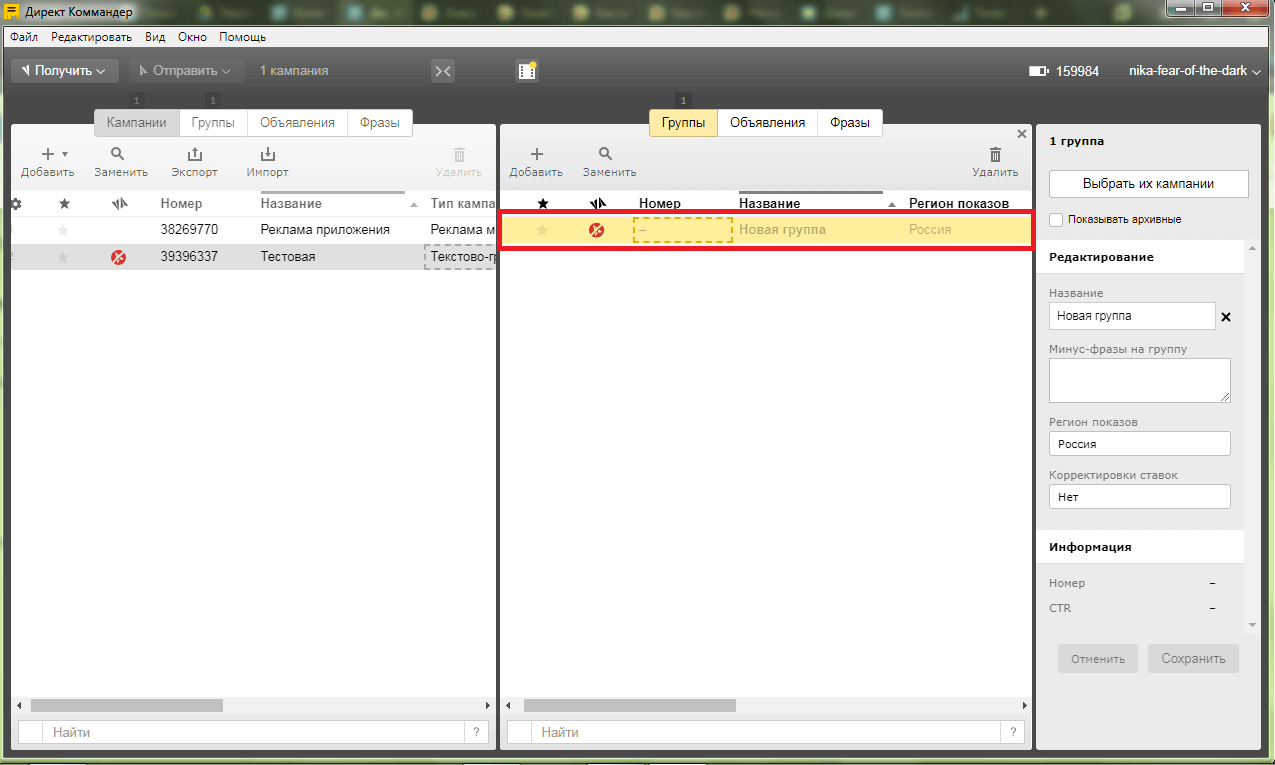
Task: Expand account menu nika-fear-of-the-dark
Action: (x=1195, y=71)
